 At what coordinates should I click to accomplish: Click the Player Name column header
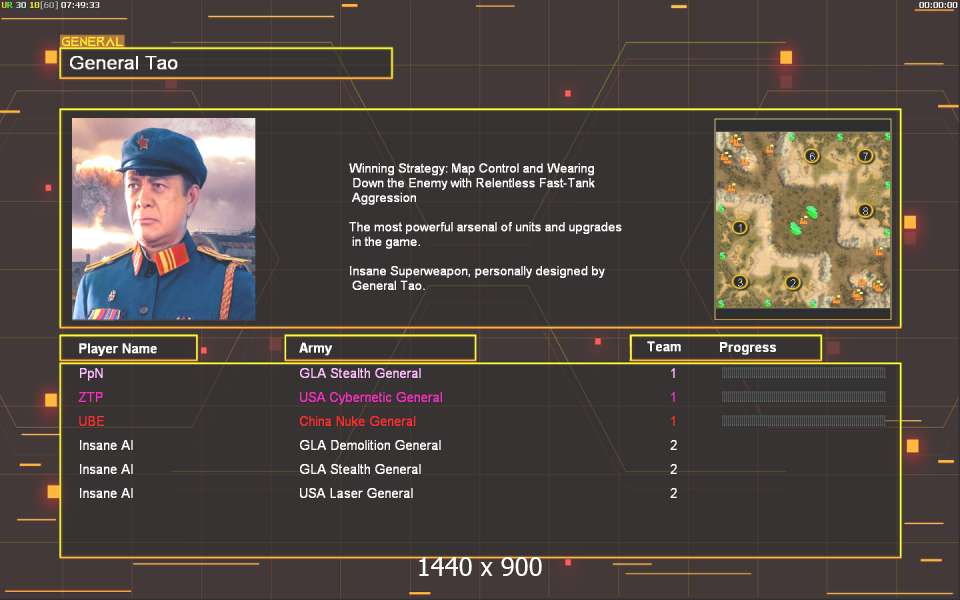pyautogui.click(x=129, y=348)
